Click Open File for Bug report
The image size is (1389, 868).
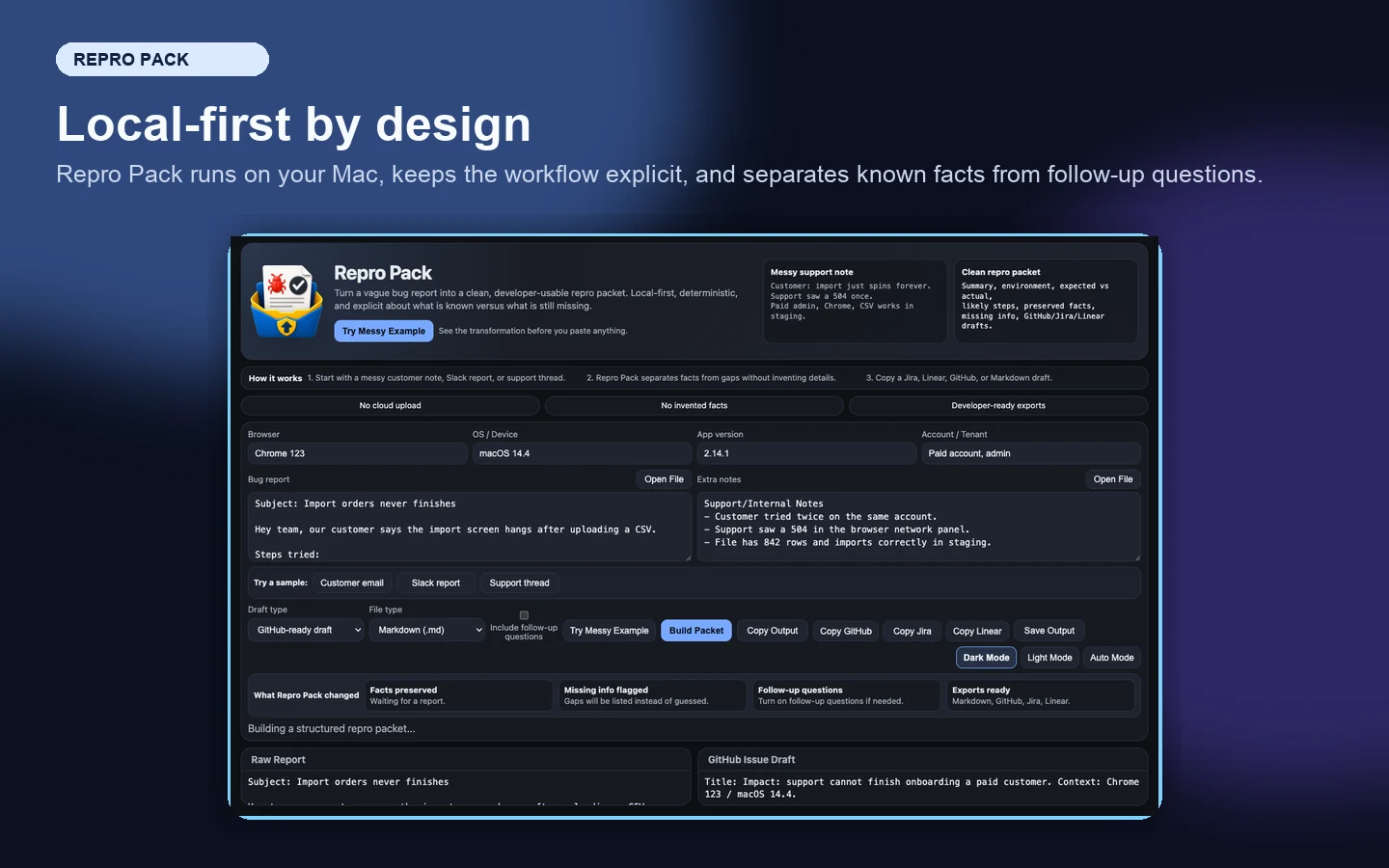(664, 479)
